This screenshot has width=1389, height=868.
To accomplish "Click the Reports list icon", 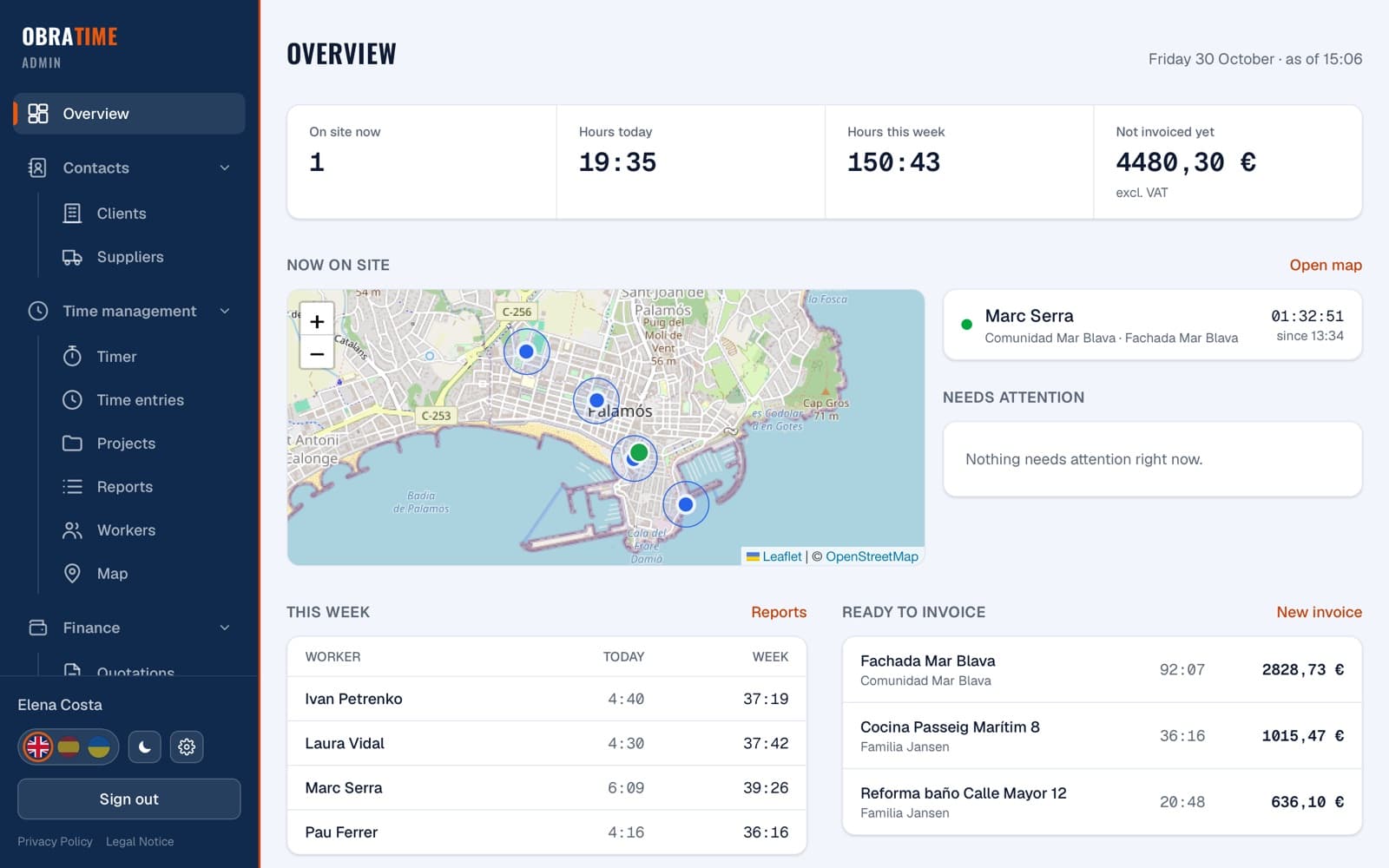I will [72, 487].
